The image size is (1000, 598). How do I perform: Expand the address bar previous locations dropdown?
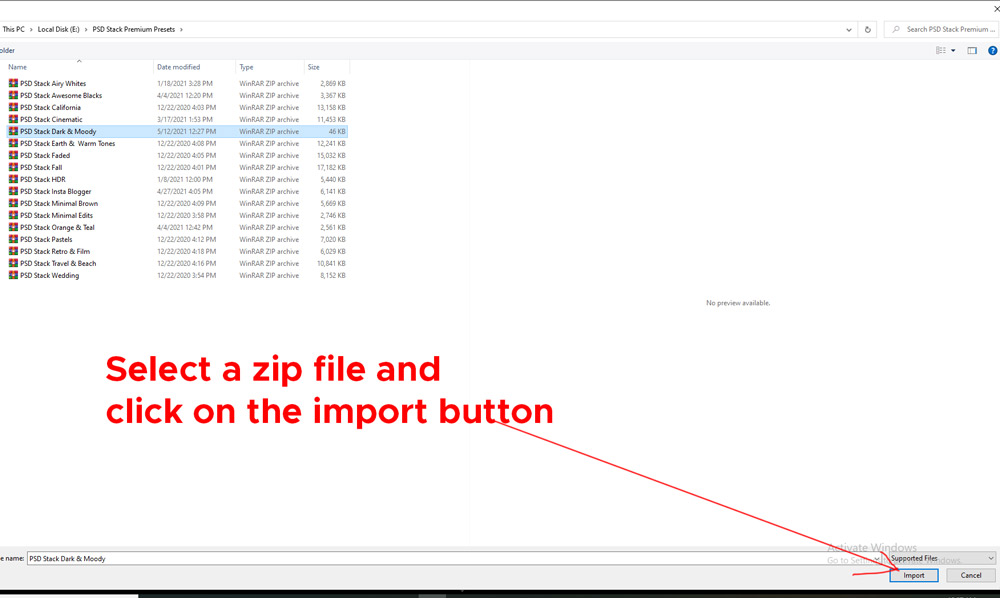pos(849,29)
